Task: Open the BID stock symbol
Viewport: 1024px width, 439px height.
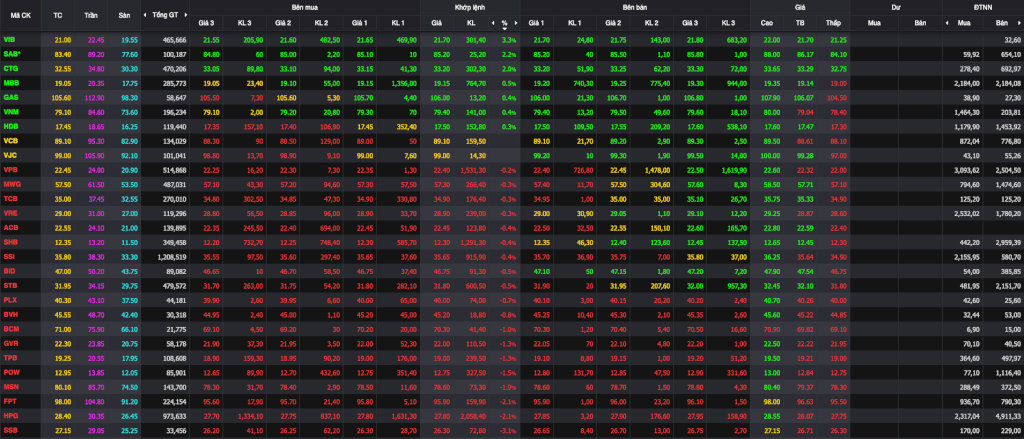Action: (9, 270)
